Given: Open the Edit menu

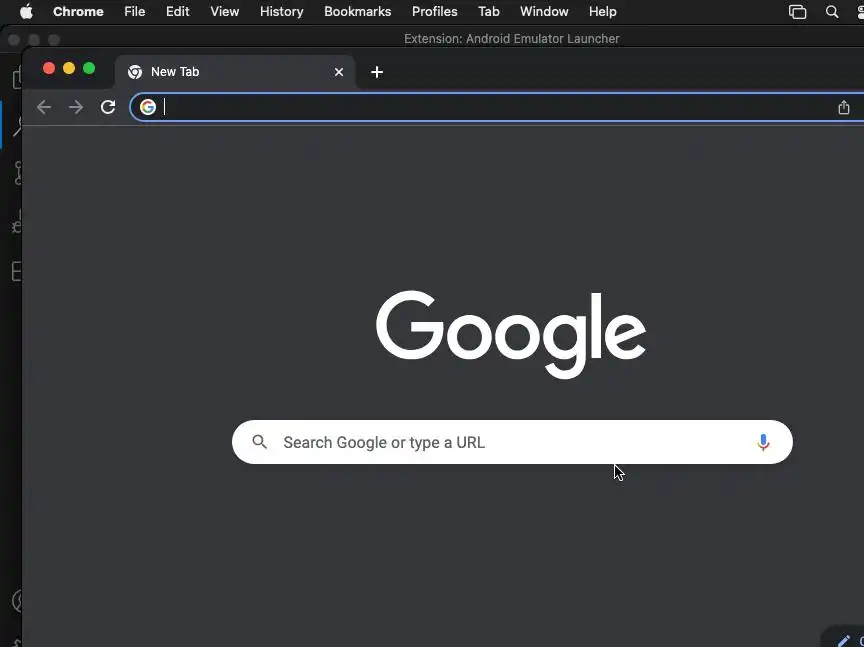Looking at the screenshot, I should (x=177, y=12).
